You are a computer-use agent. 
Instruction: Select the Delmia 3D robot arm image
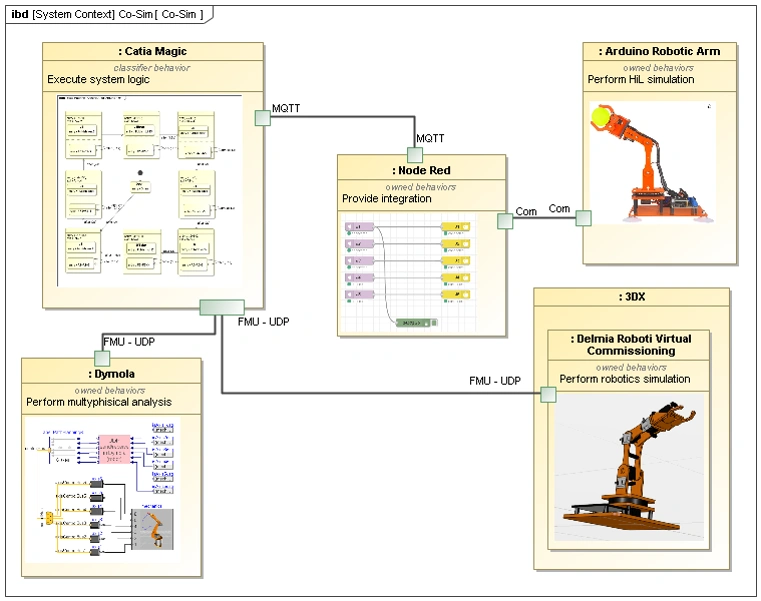[629, 467]
